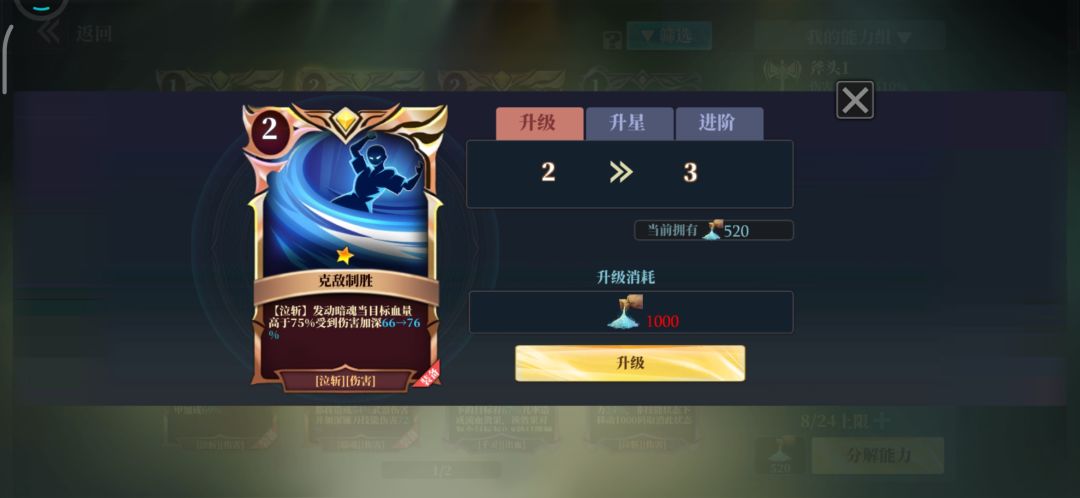The height and width of the screenshot is (498, 1080).
Task: Tap the gold star on the card
Action: click(x=345, y=256)
